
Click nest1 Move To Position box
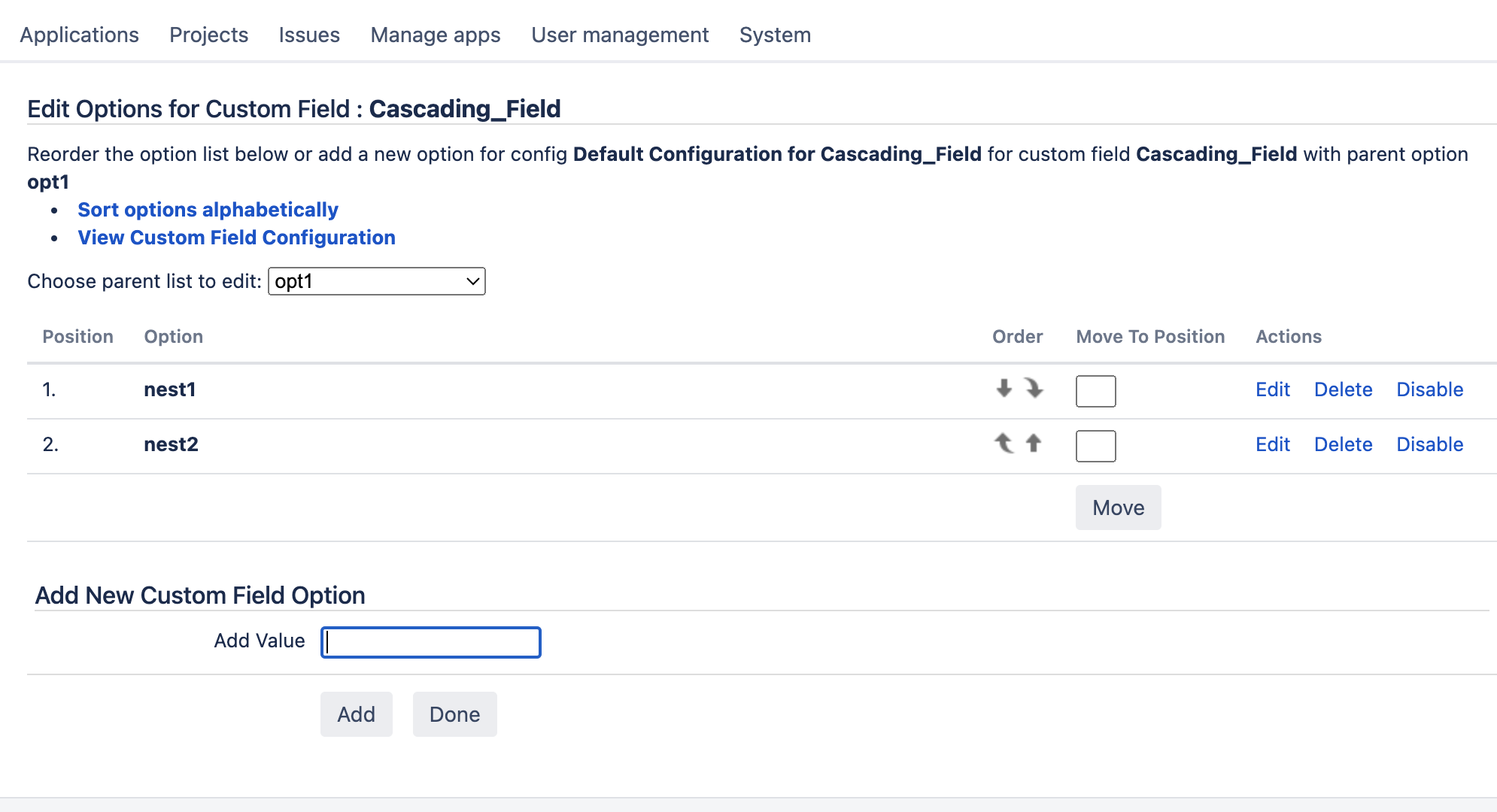(1095, 391)
